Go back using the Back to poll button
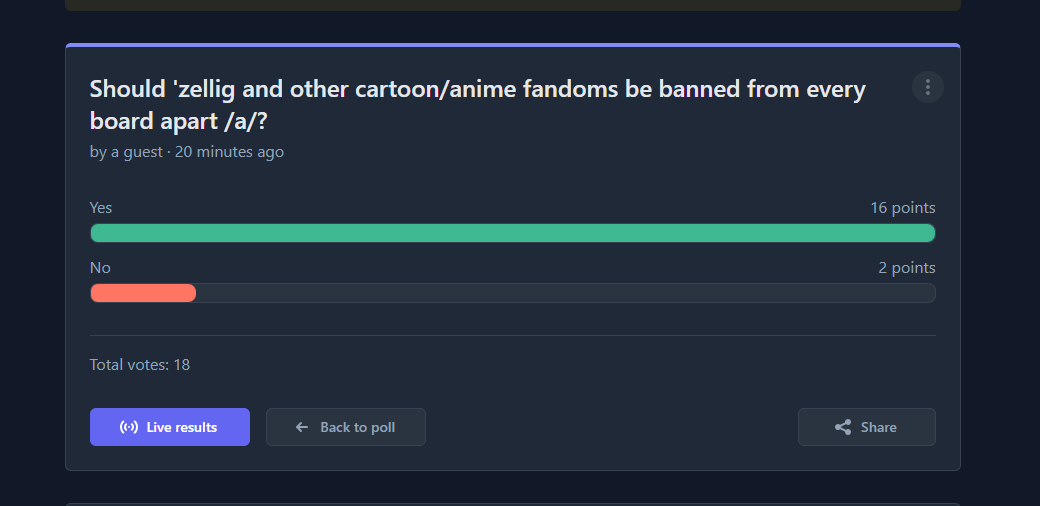Screen dimensions: 1040x506 tap(346, 427)
